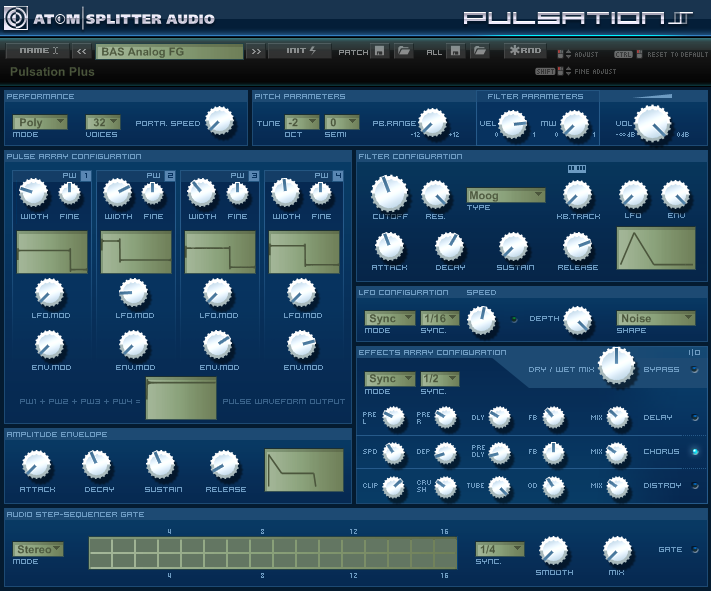Select pulse array PW 2 number badge
Image resolution: width=711 pixels, height=591 pixels.
[170, 176]
